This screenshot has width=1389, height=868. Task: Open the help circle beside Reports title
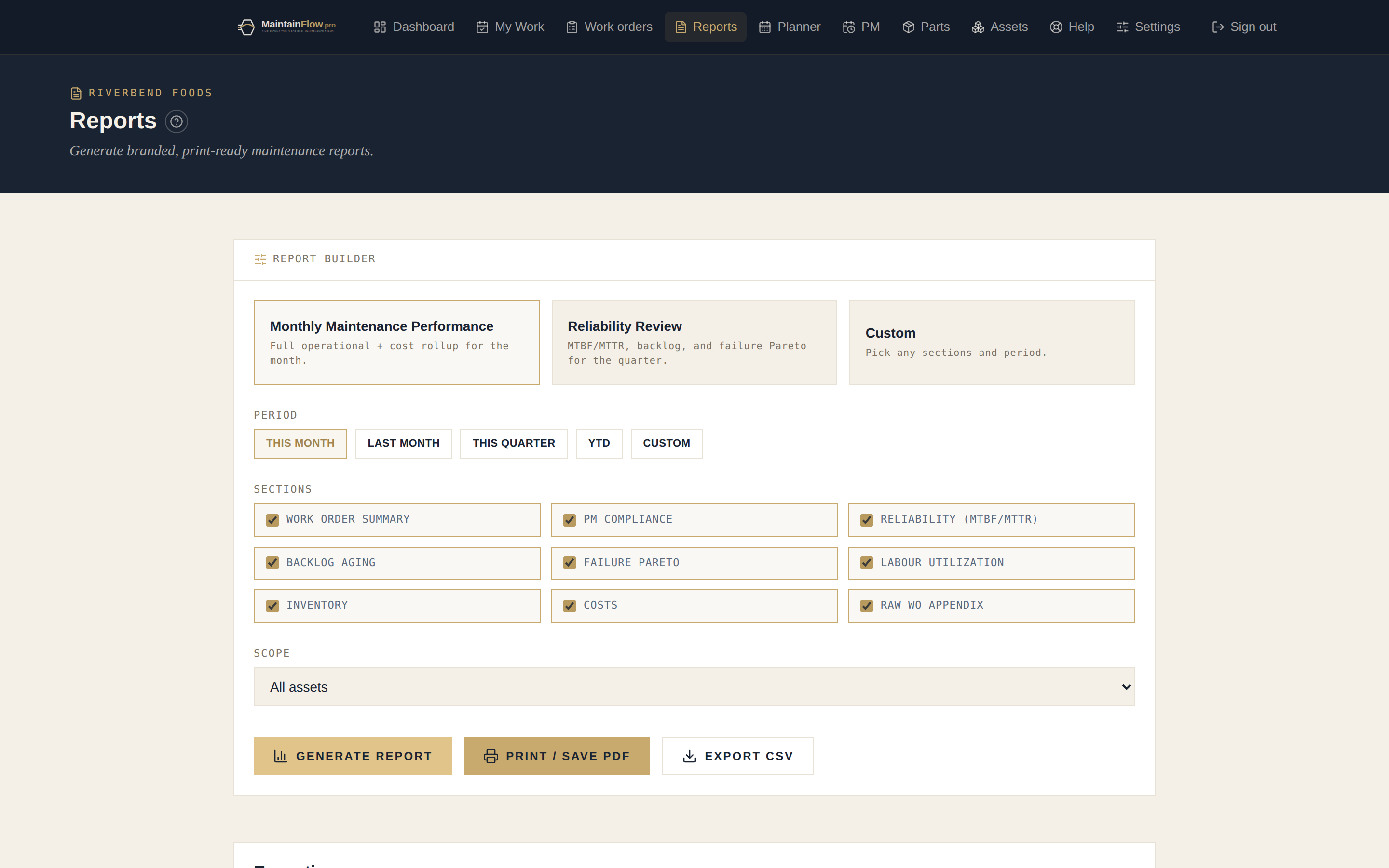[176, 122]
